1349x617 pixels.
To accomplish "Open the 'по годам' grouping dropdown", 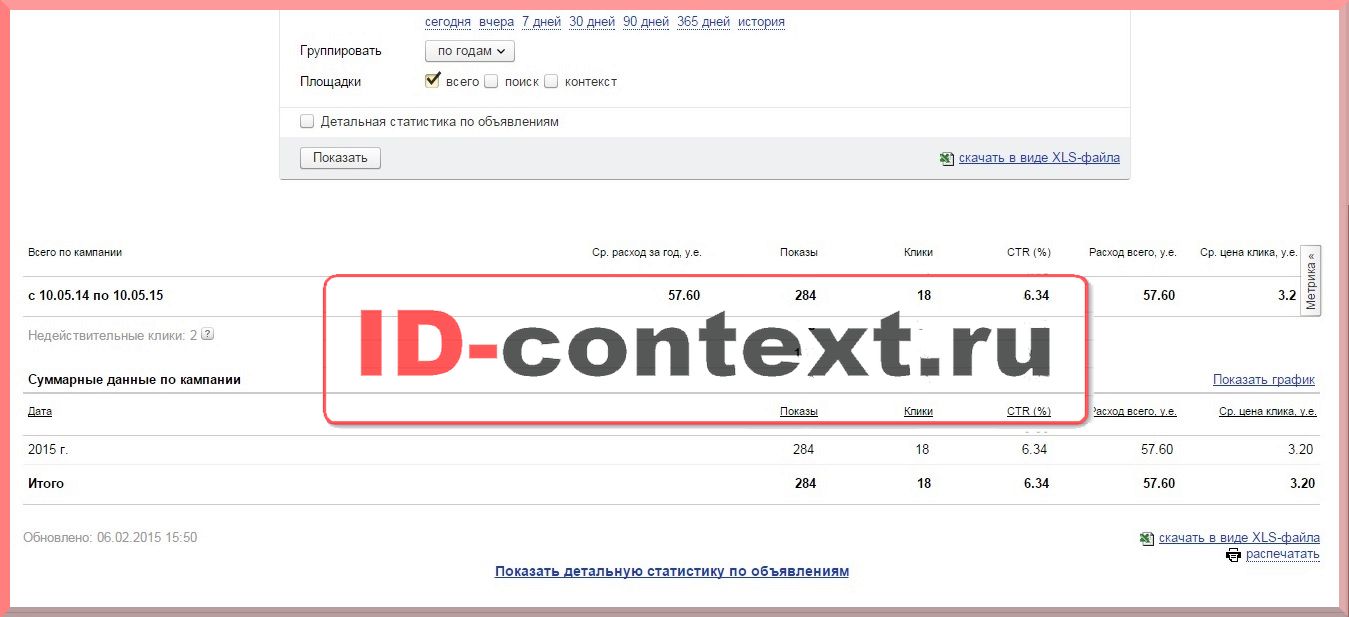I will click(x=470, y=51).
